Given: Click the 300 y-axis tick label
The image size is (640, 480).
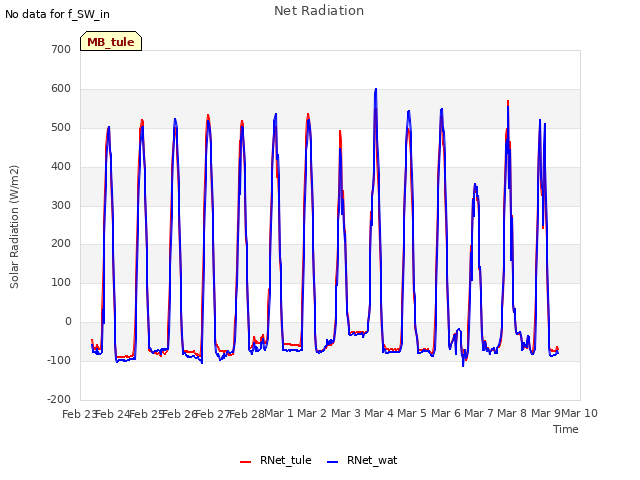Looking at the screenshot, I should 61,205.
